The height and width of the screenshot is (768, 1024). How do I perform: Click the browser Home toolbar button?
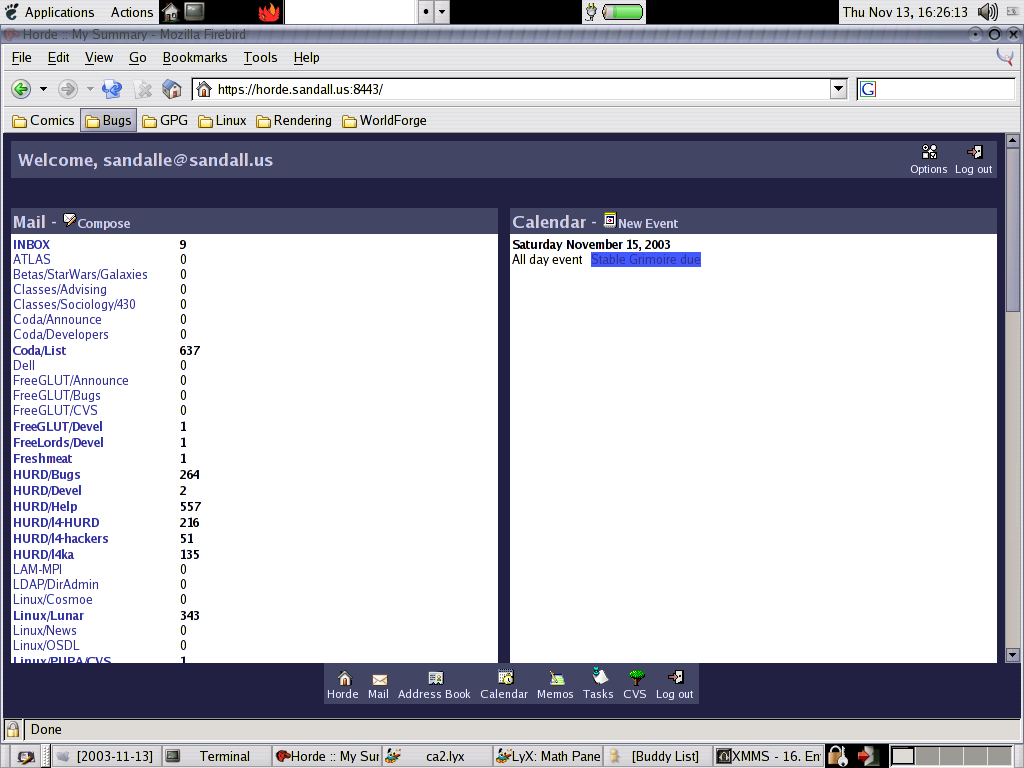pos(171,89)
